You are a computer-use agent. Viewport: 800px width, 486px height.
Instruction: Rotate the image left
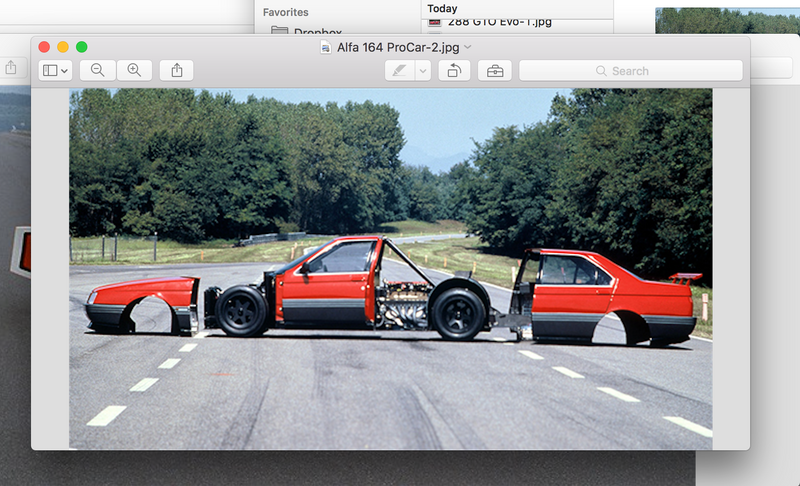(454, 71)
